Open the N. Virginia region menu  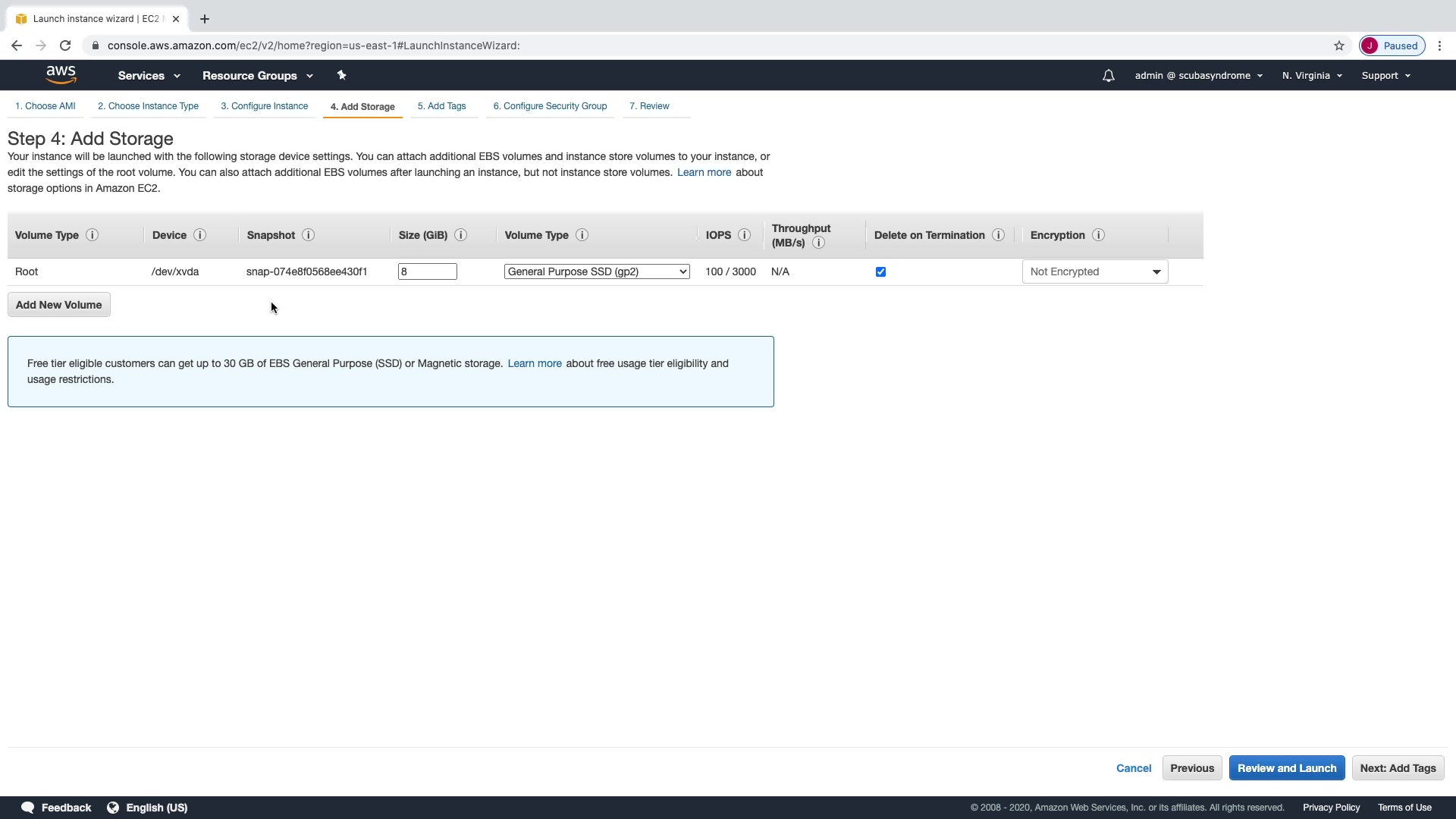pyautogui.click(x=1312, y=76)
